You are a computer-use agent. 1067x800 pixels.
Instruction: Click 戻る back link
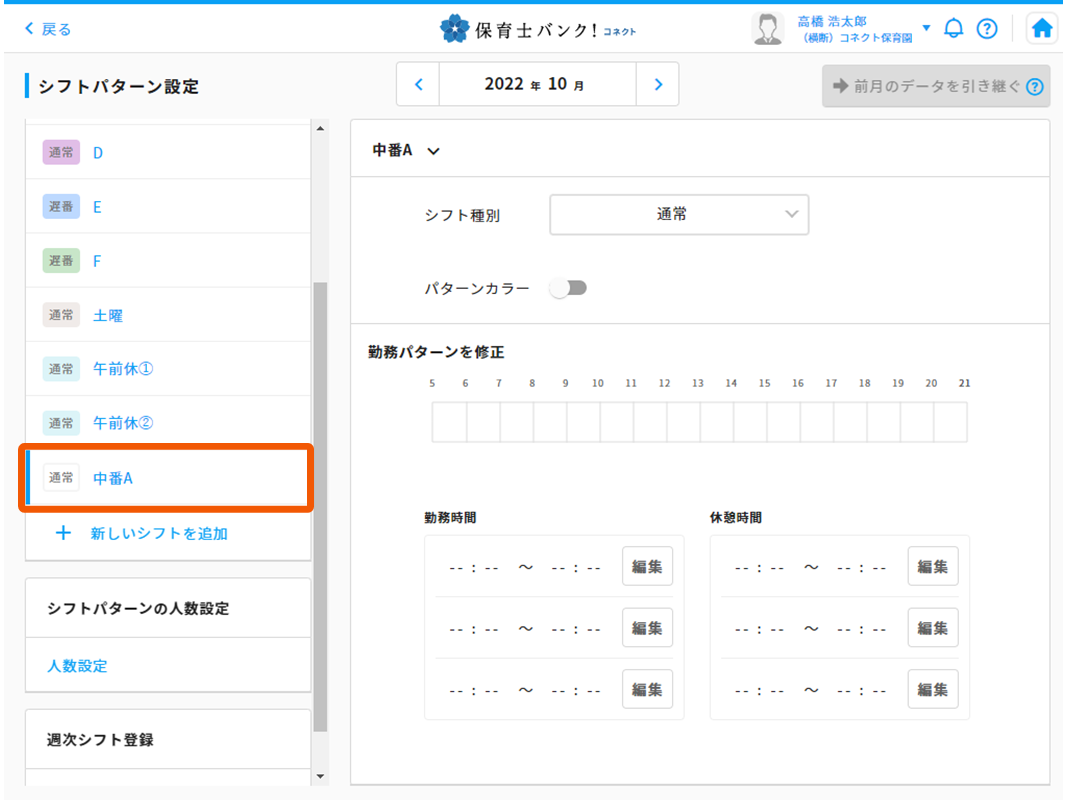(x=48, y=29)
